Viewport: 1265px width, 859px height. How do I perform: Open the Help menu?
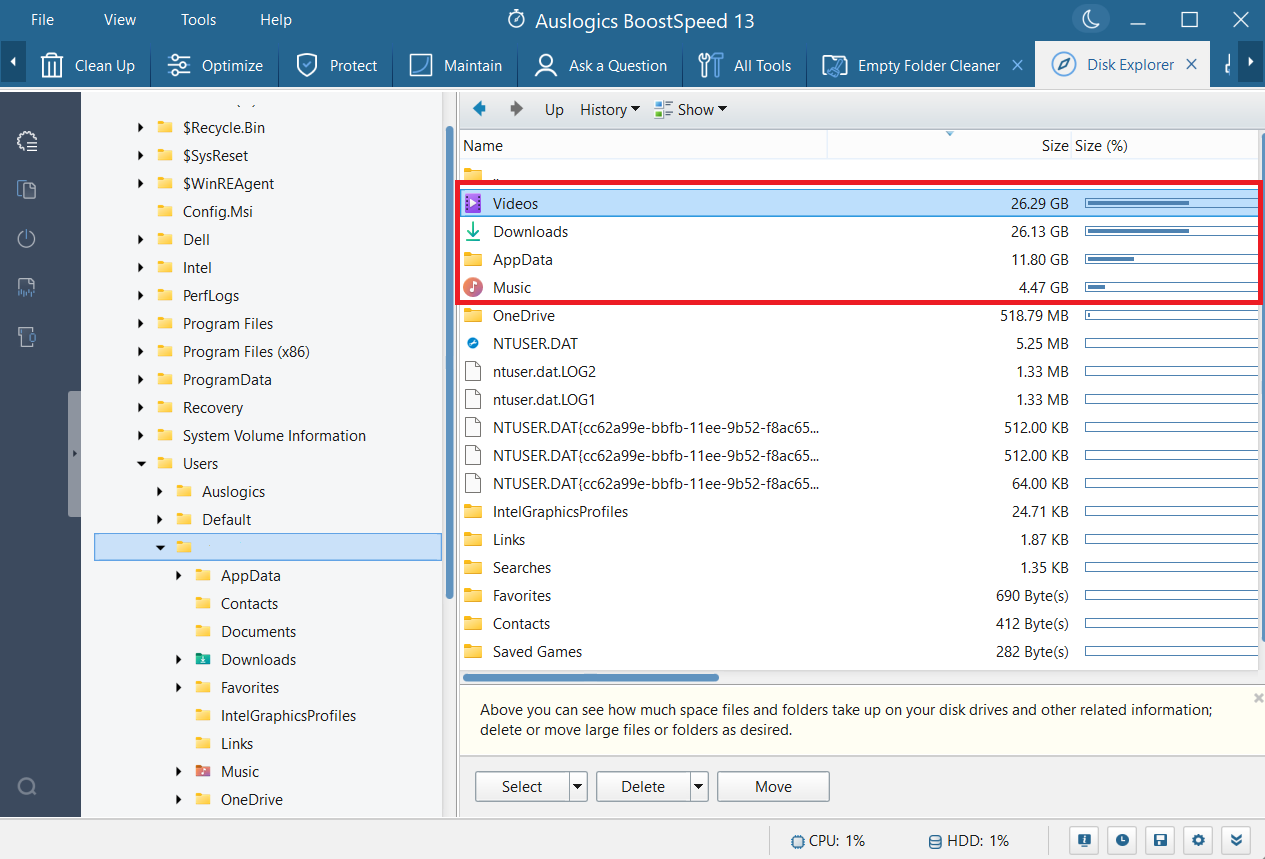tap(276, 19)
